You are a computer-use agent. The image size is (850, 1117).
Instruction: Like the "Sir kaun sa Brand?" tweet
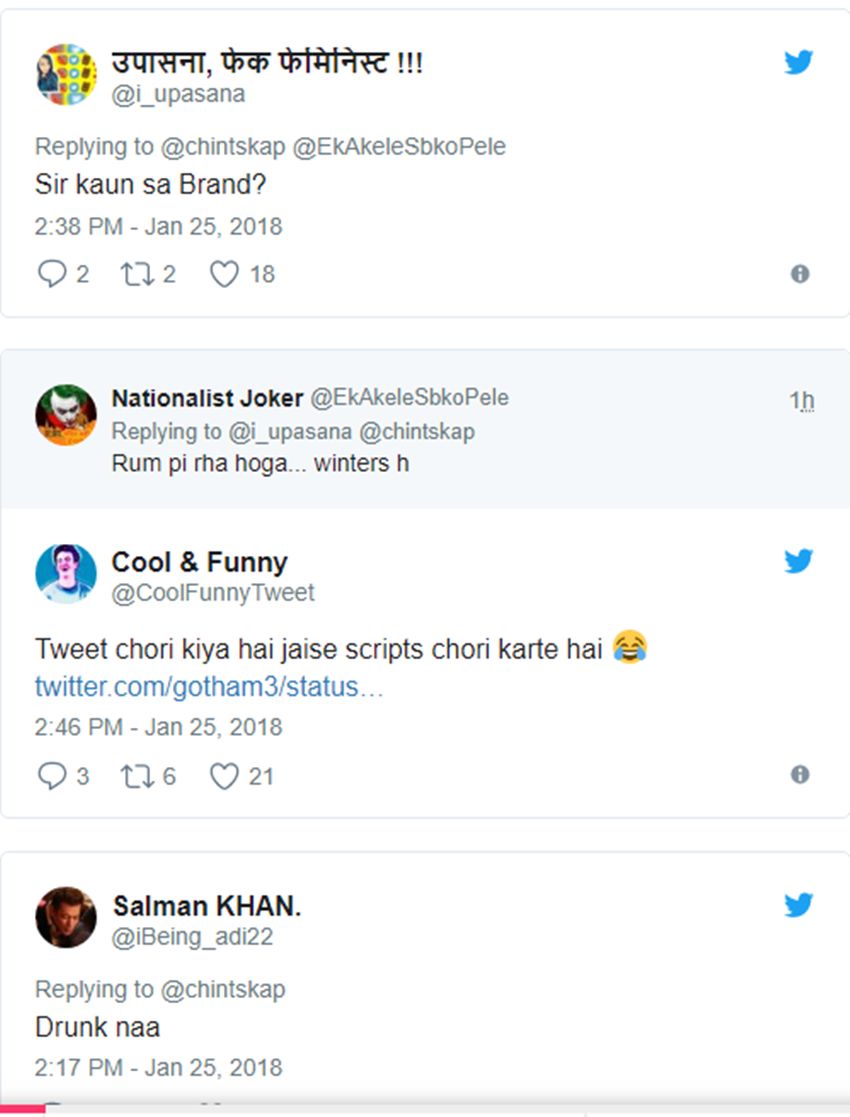pyautogui.click(x=224, y=274)
